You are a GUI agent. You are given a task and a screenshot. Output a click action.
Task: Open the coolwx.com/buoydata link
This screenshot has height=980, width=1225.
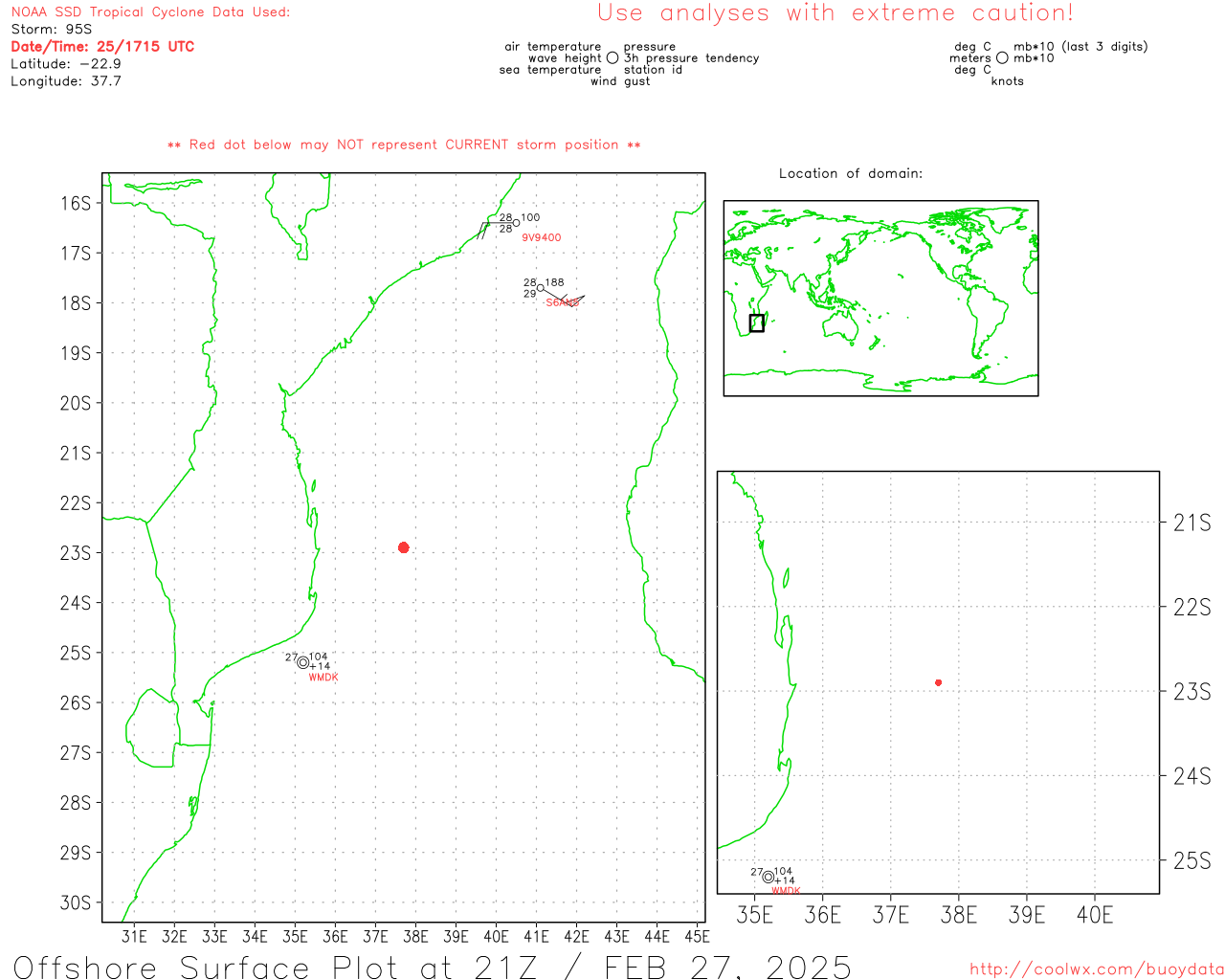[1096, 969]
